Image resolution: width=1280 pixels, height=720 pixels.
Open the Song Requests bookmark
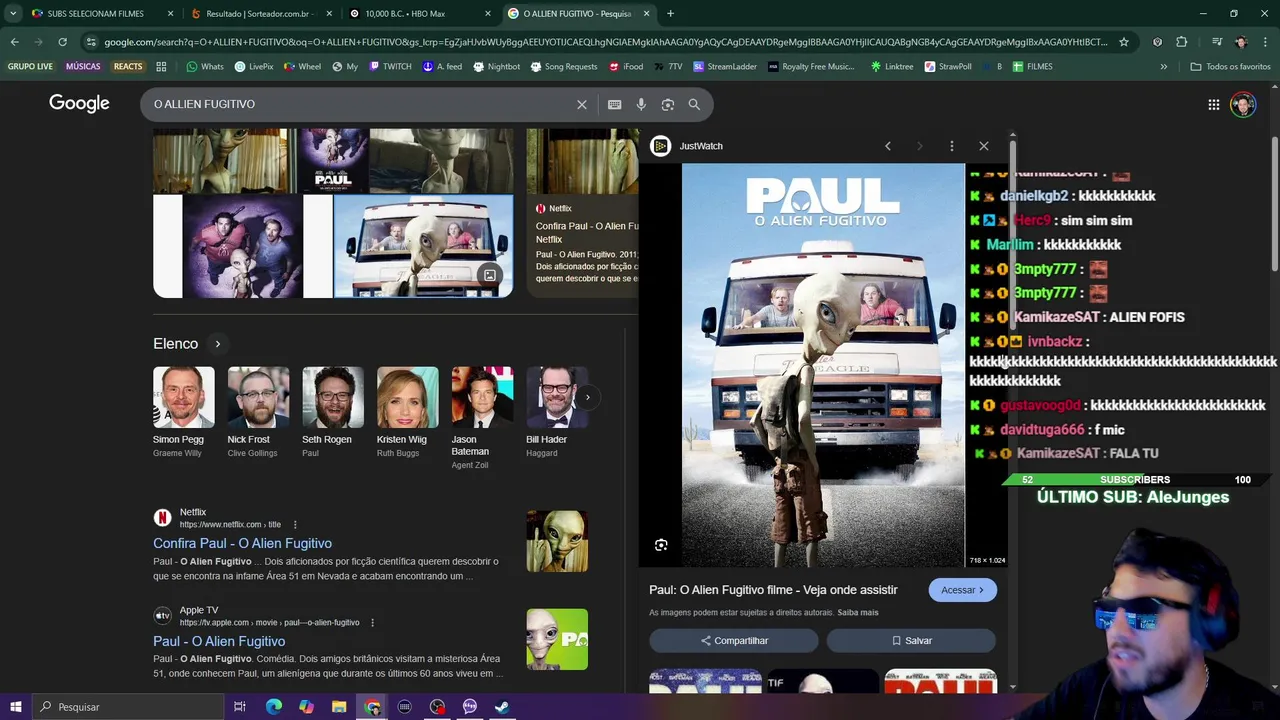pyautogui.click(x=563, y=67)
